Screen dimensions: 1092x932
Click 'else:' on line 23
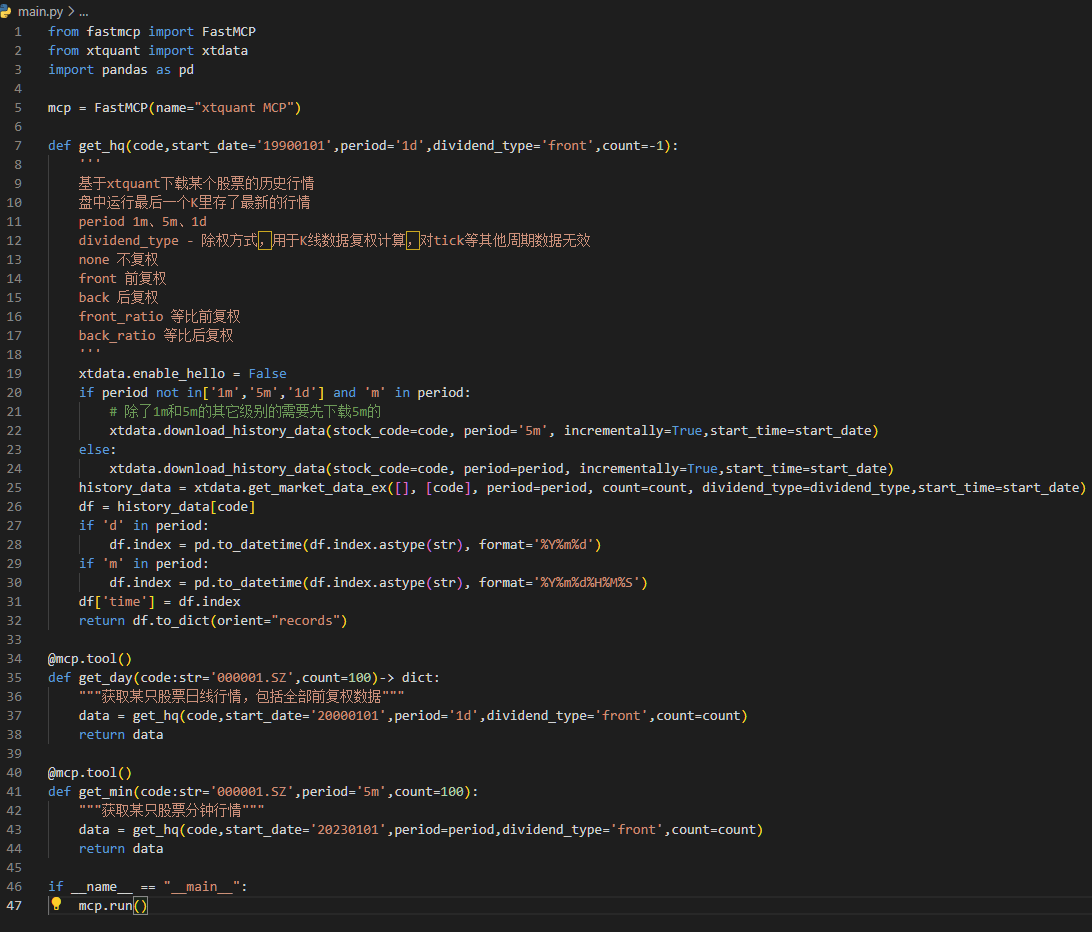(x=98, y=449)
